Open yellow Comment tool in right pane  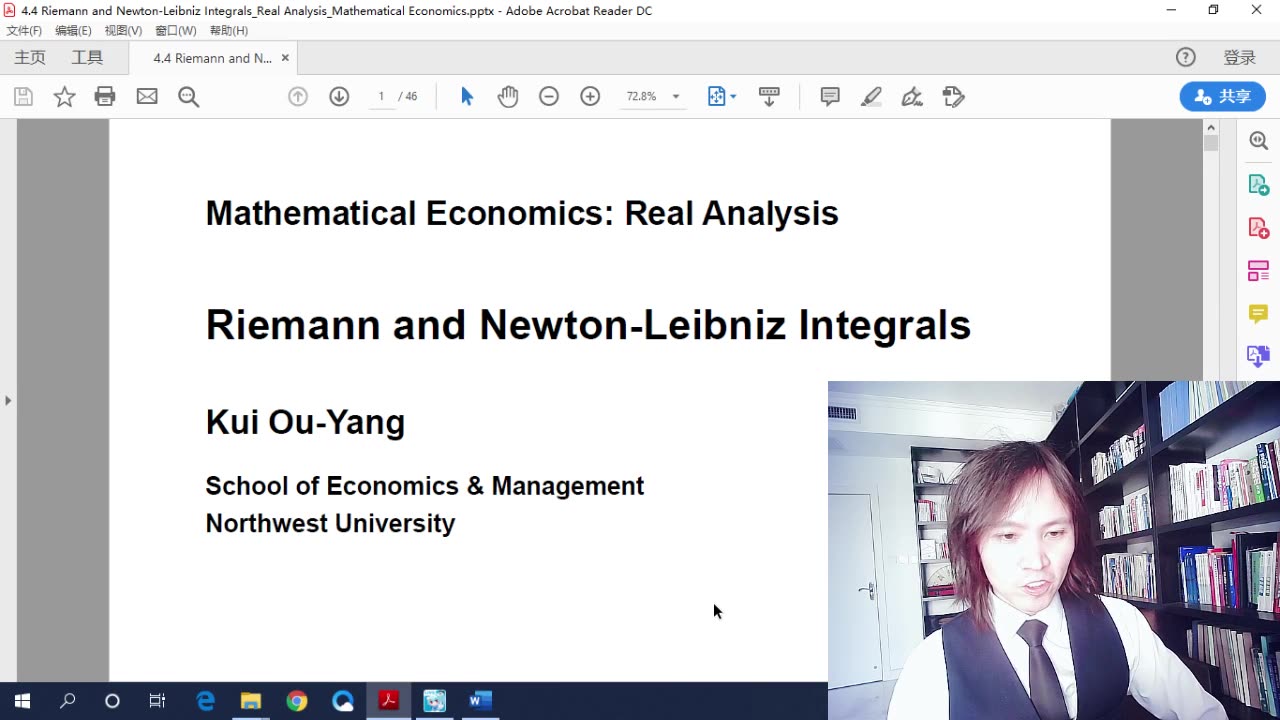pyautogui.click(x=1259, y=314)
